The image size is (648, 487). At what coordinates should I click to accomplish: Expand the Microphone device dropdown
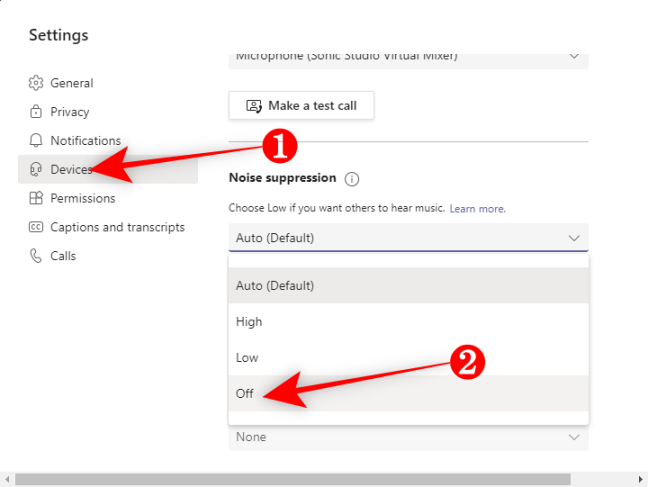pyautogui.click(x=408, y=56)
